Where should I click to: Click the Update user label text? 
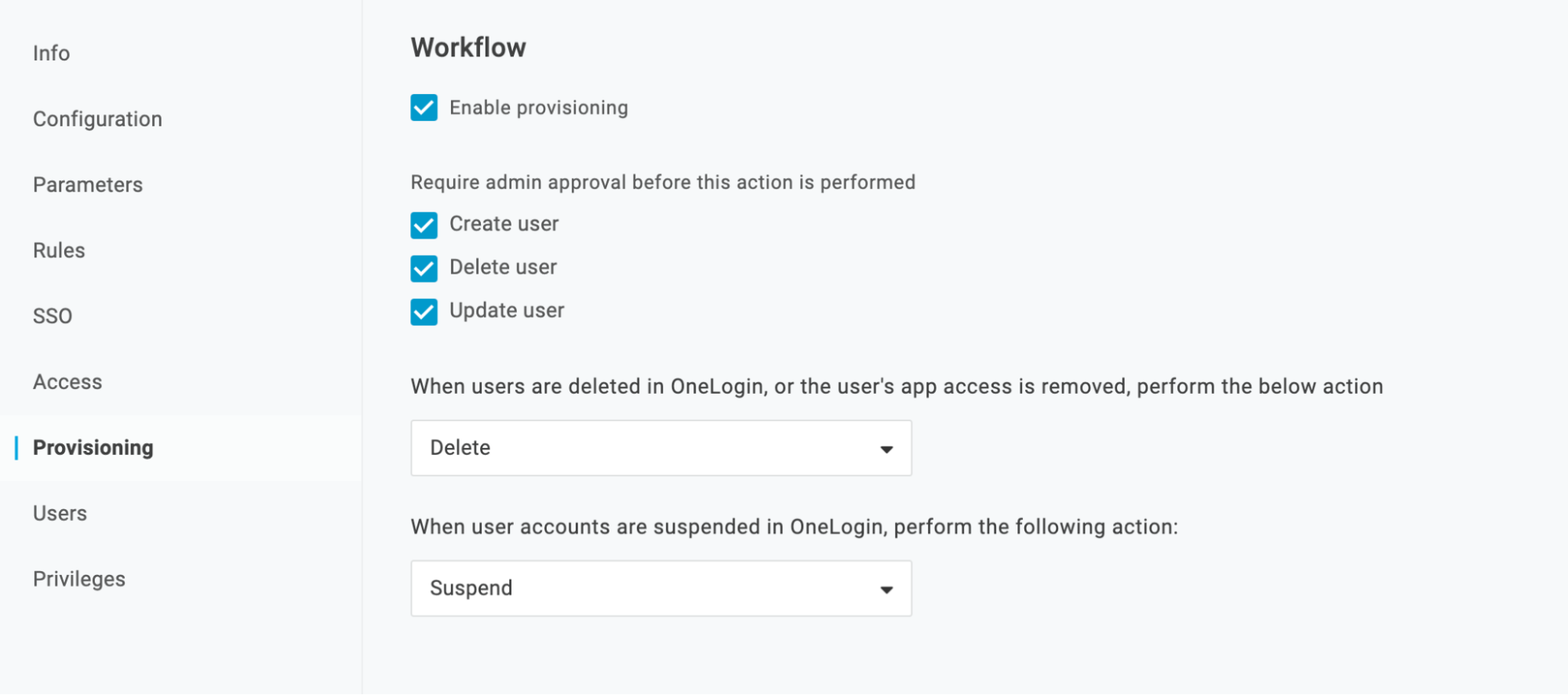click(x=506, y=310)
